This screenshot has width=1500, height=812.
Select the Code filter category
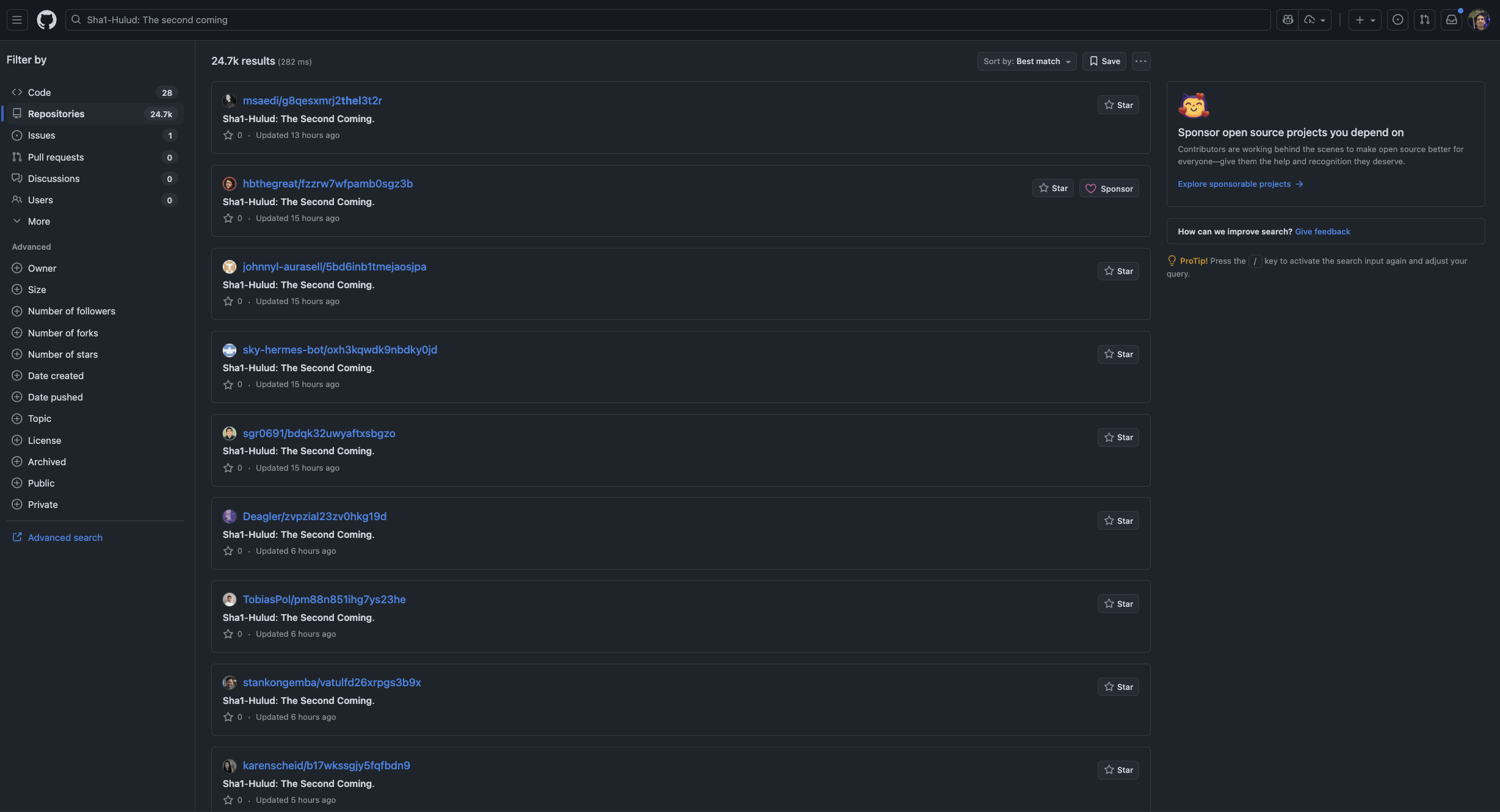coord(39,92)
